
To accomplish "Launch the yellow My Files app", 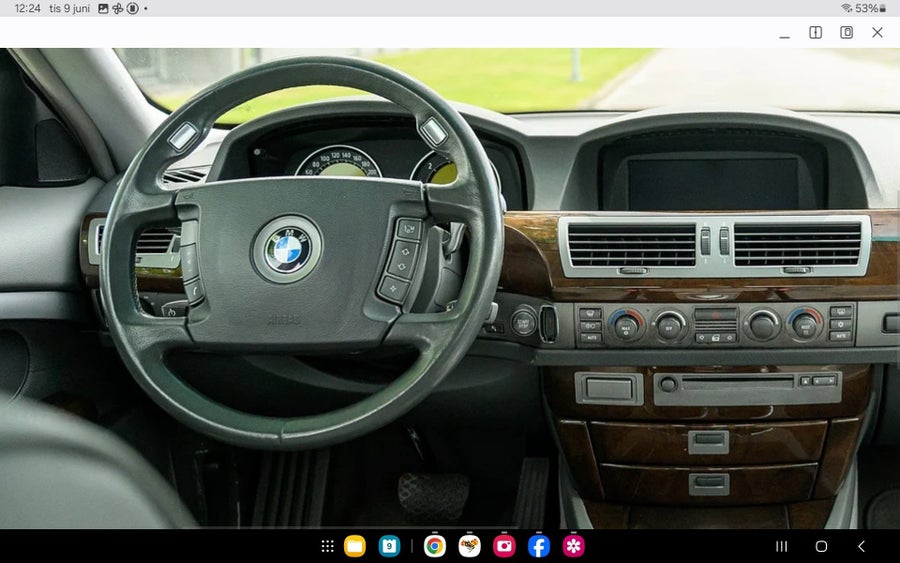I will point(355,546).
